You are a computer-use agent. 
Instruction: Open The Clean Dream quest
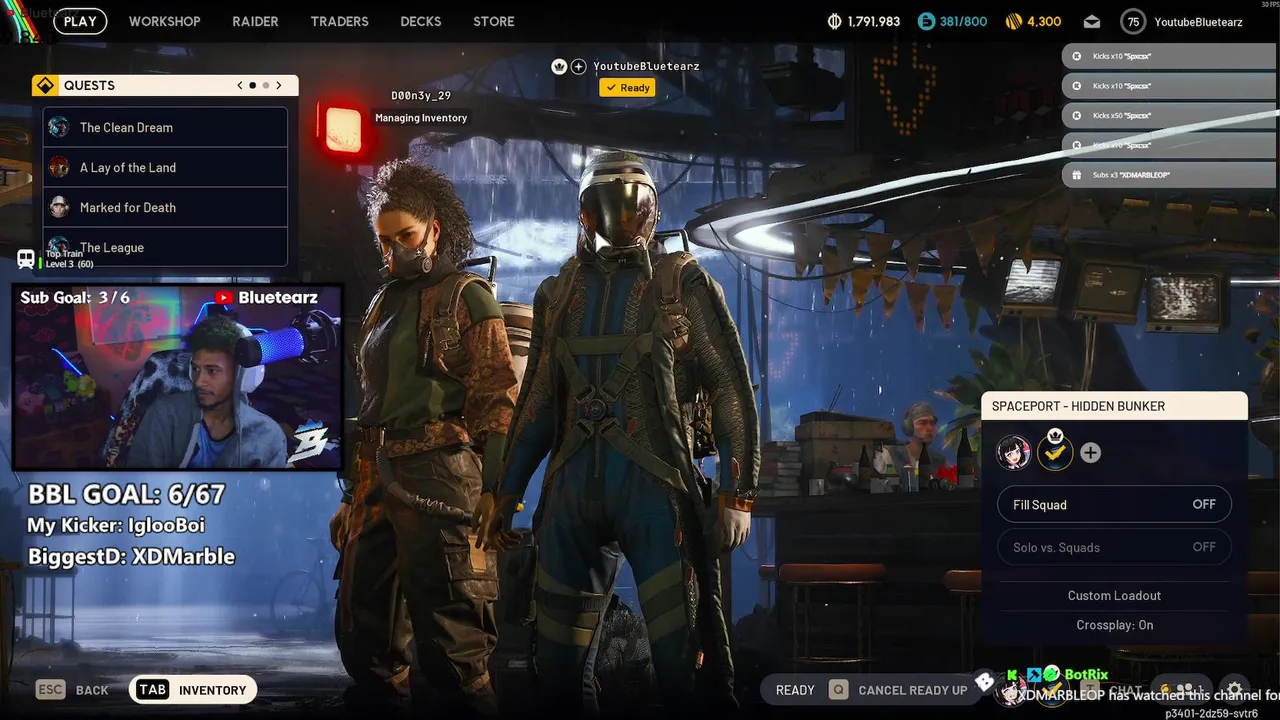[165, 127]
